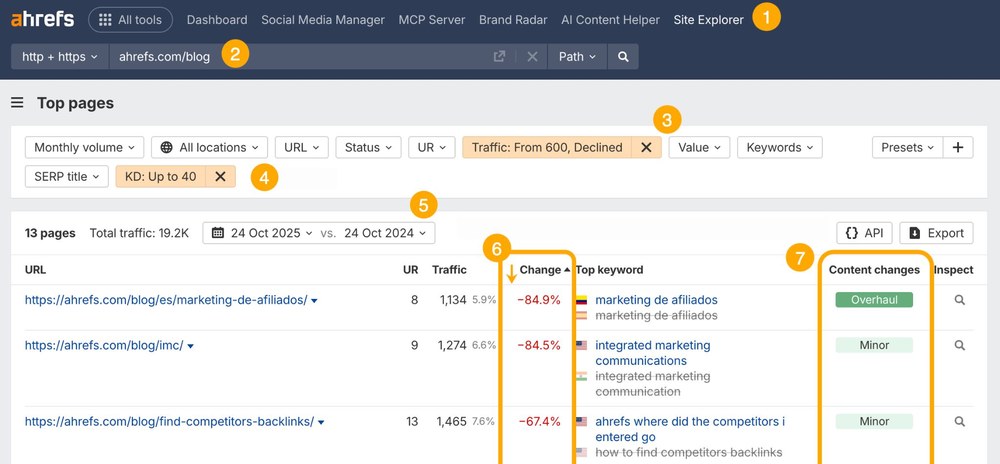Viewport: 1000px width, 464px height.
Task: Click Content changes column header
Action: click(874, 270)
